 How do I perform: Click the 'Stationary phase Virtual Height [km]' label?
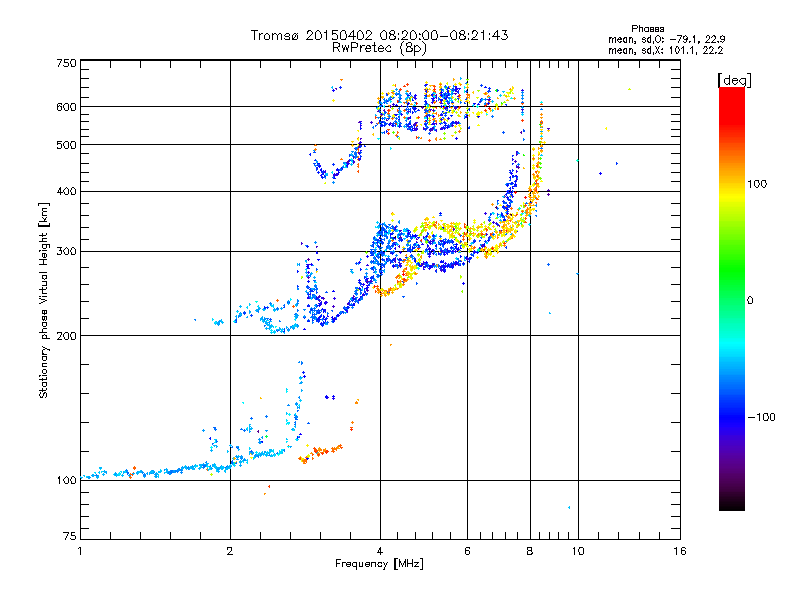(44, 300)
